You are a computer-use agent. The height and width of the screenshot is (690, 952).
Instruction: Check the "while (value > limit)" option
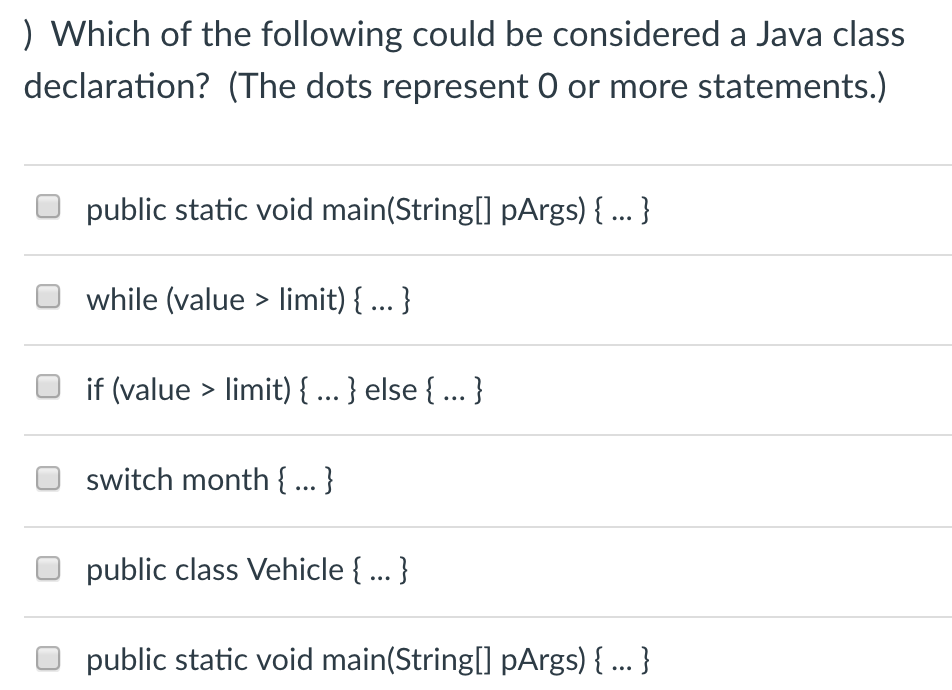pyautogui.click(x=48, y=297)
